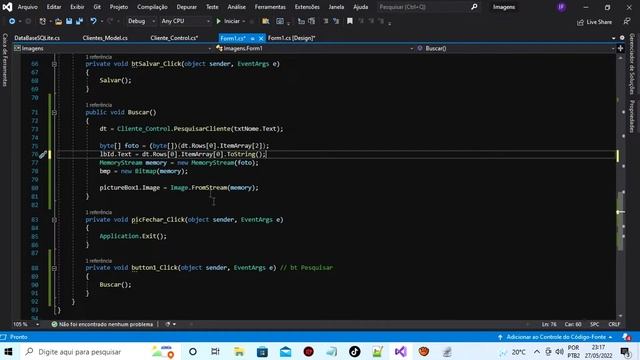Click the Live Share icon
The image size is (640, 360).
pyautogui.click(x=580, y=22)
